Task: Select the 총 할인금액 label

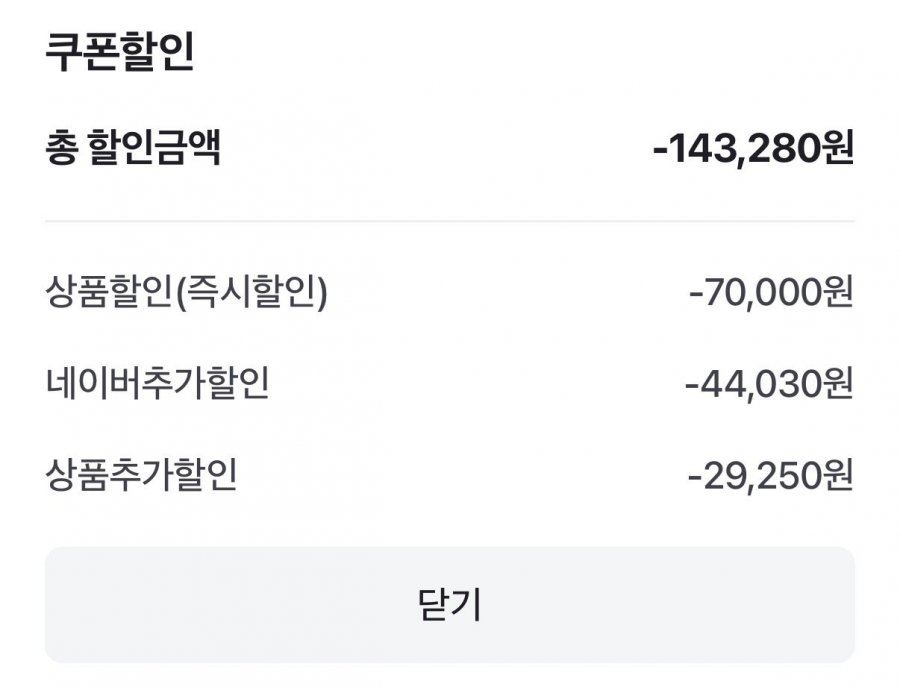Action: tap(133, 150)
